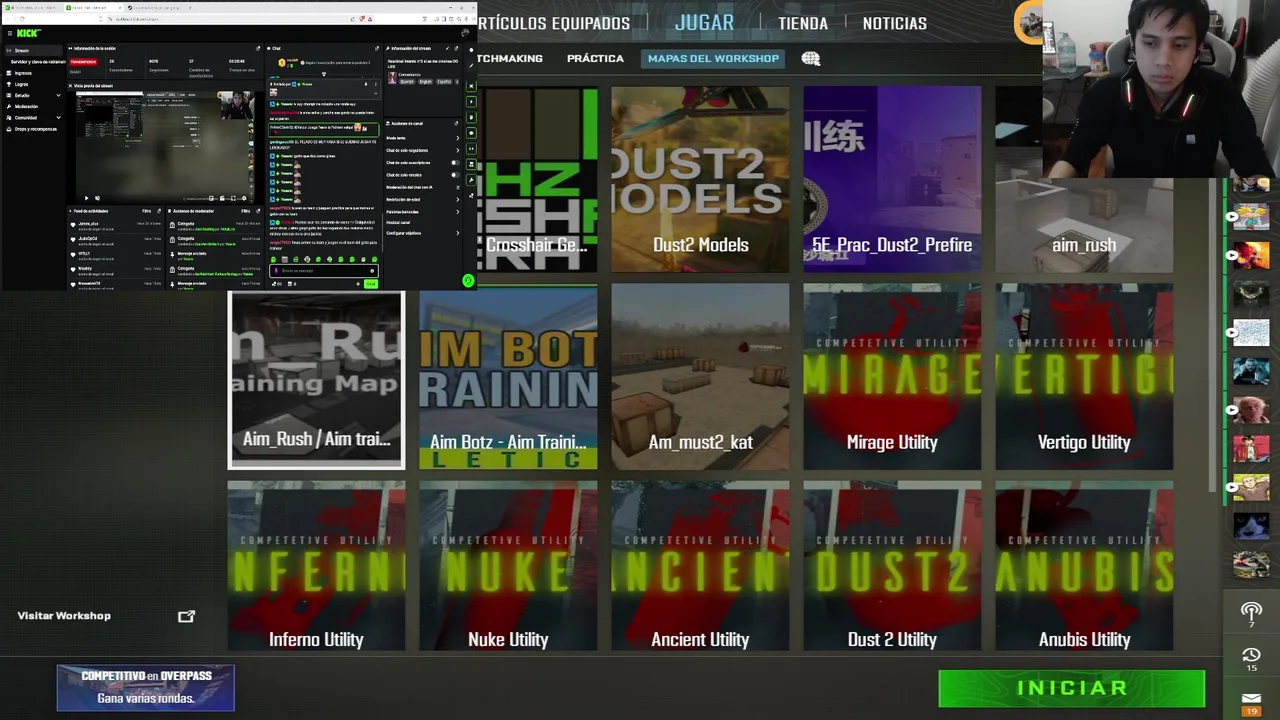The image size is (1280, 720).
Task: Reload the browser page
Action: 22,18
